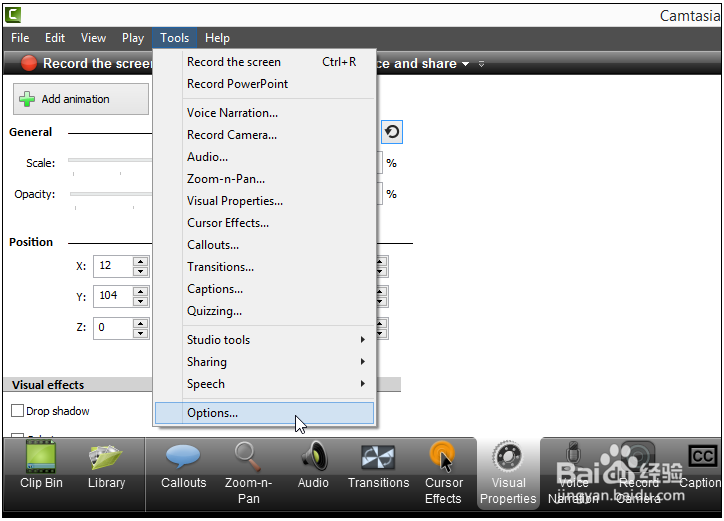The width and height of the screenshot is (724, 521).
Task: Select Cursor Effects... menu item
Action: click(x=265, y=223)
